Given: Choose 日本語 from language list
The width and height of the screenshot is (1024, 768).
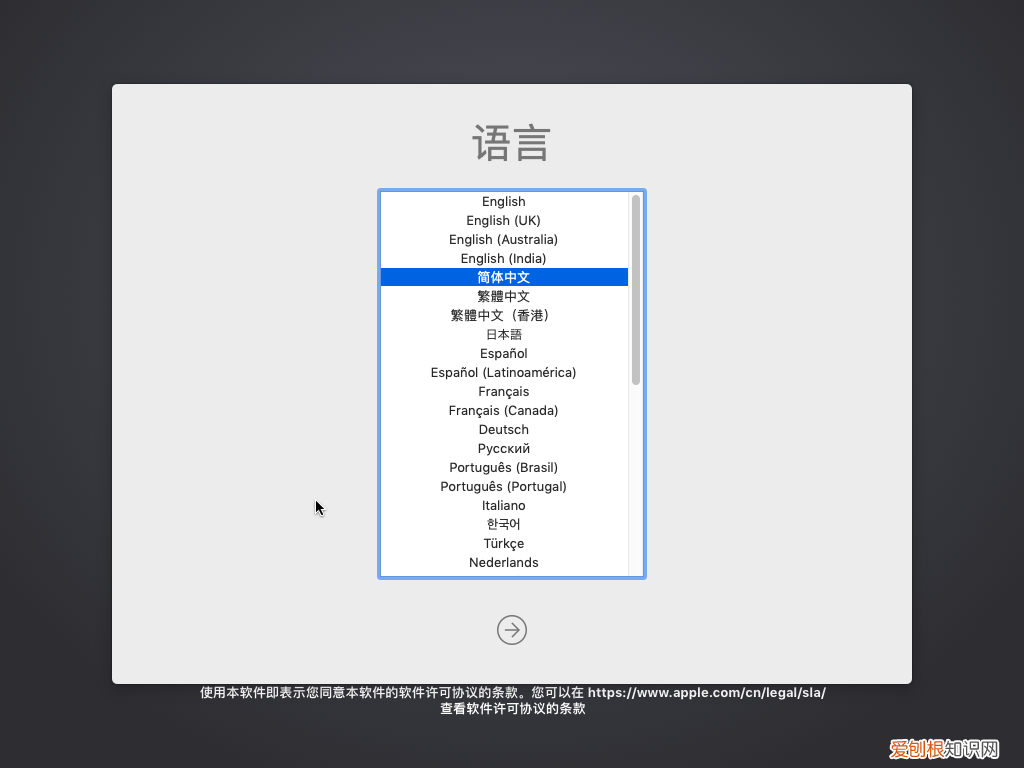Looking at the screenshot, I should (504, 335).
